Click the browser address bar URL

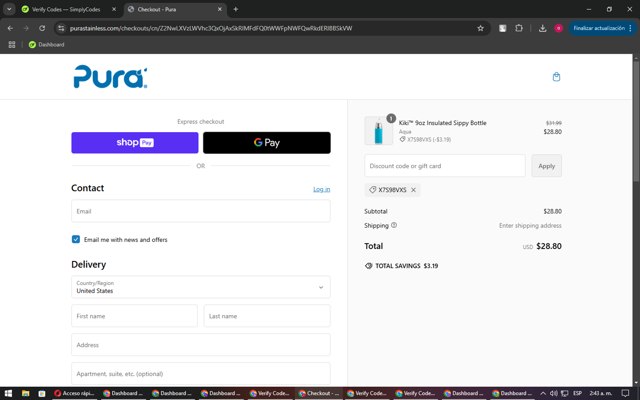point(211,28)
